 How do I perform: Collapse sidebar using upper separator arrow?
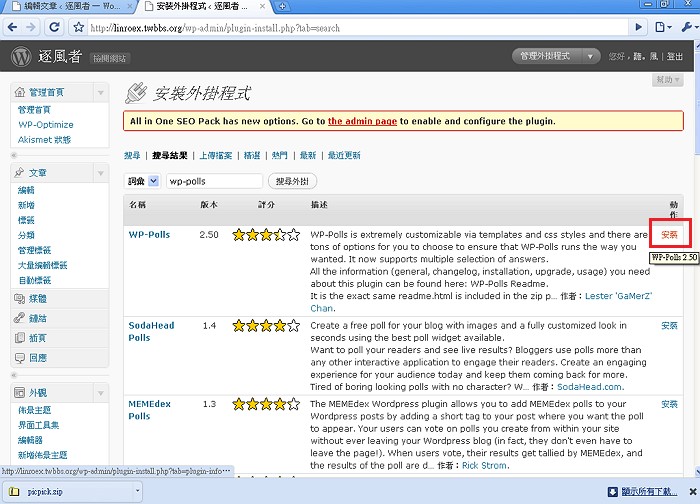[14, 155]
